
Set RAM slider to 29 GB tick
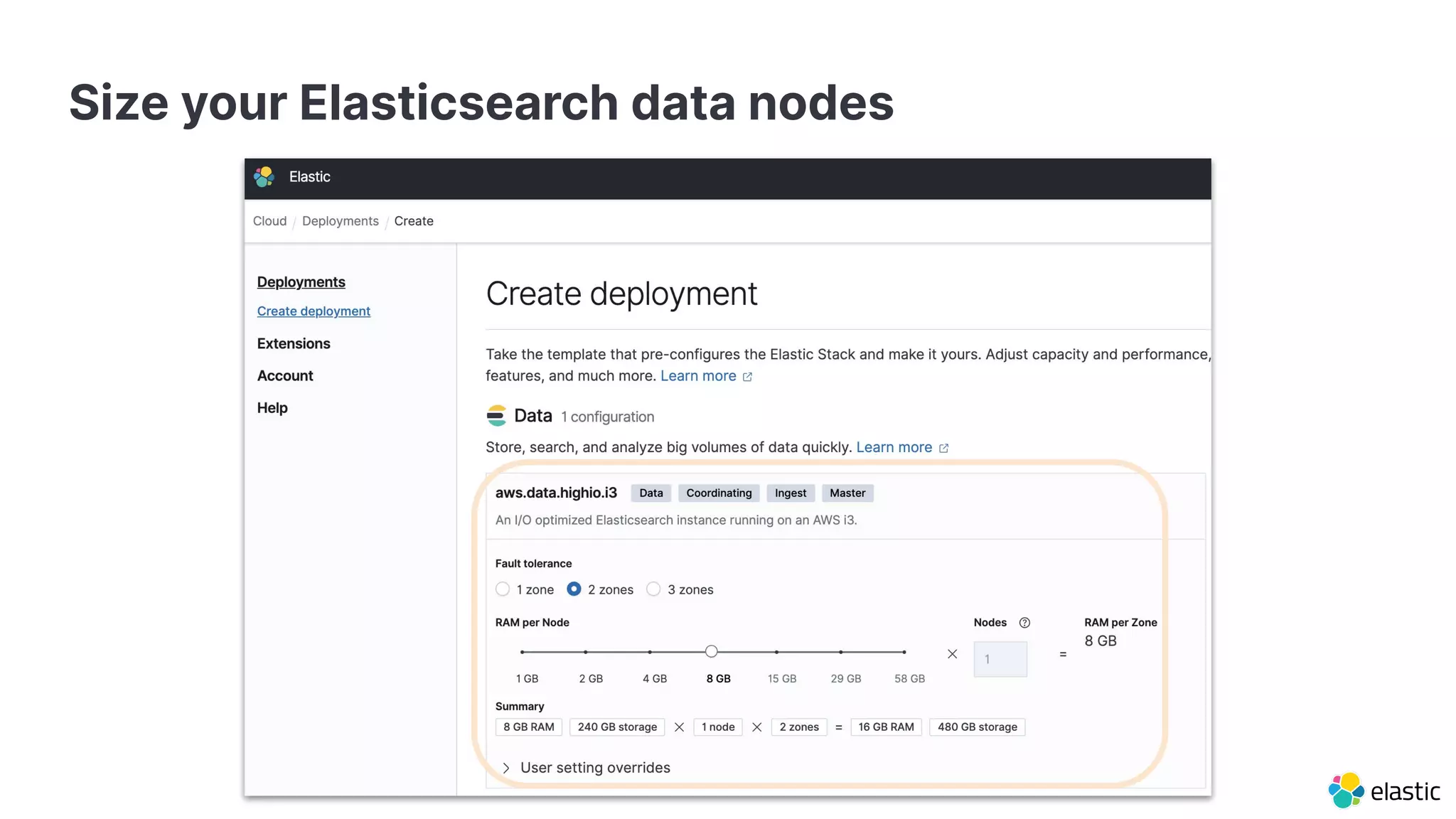840,652
